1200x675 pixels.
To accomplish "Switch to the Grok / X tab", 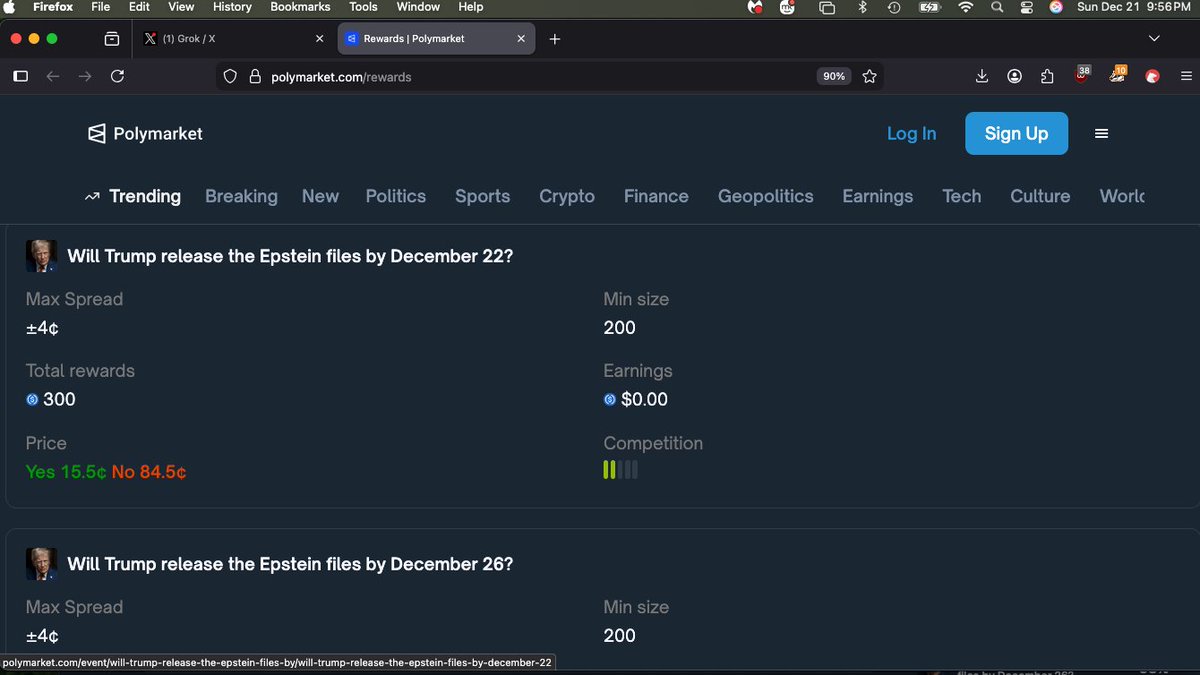I will 232,39.
